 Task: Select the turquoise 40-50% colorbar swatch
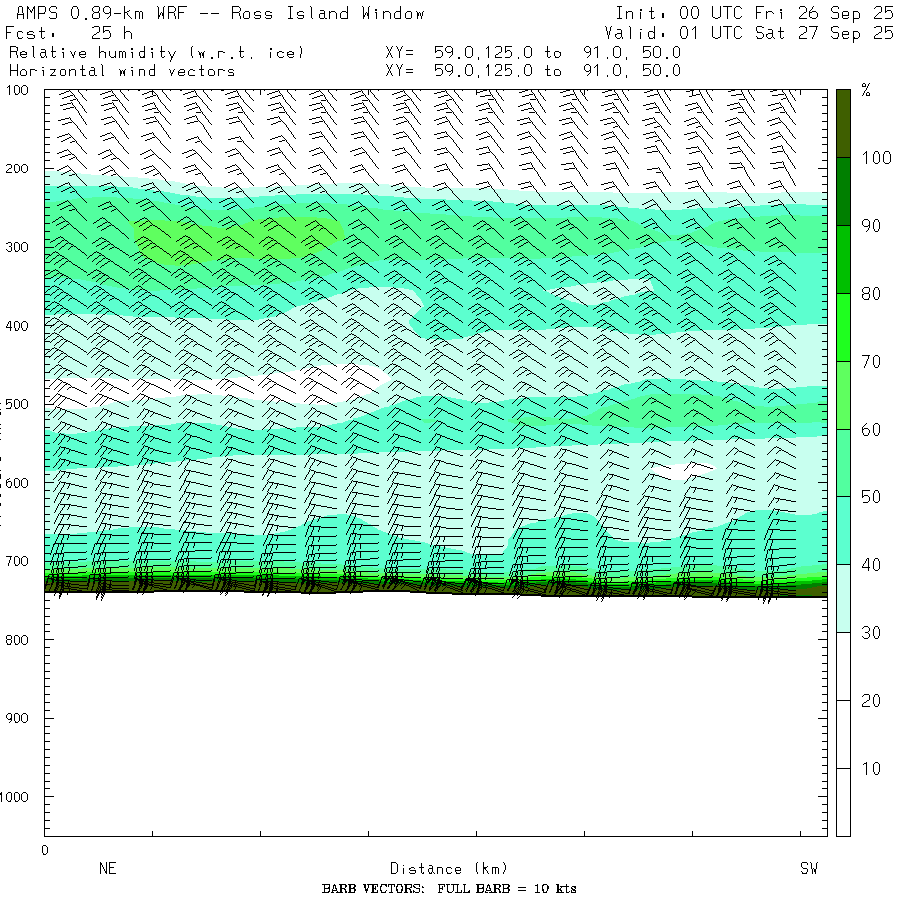click(843, 530)
